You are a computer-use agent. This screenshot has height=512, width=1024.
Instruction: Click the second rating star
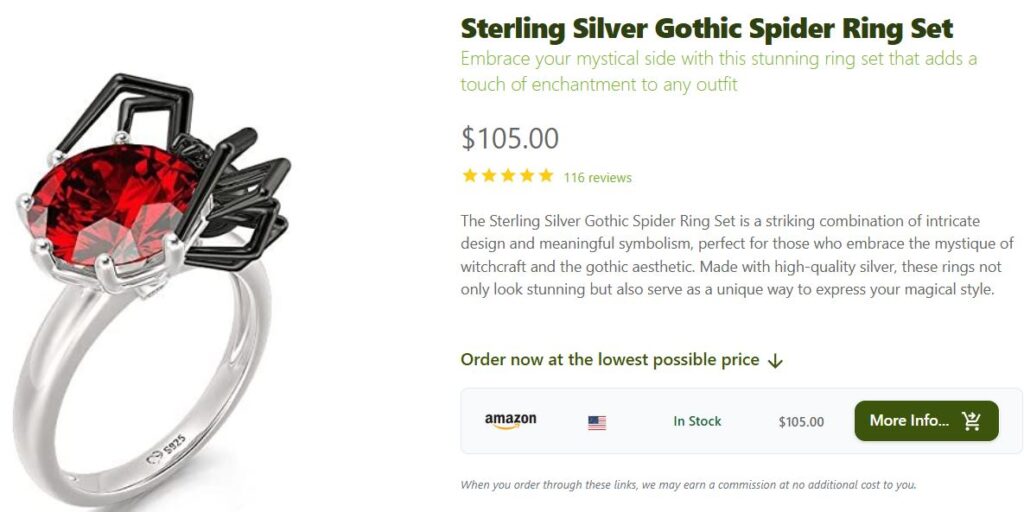(x=488, y=176)
